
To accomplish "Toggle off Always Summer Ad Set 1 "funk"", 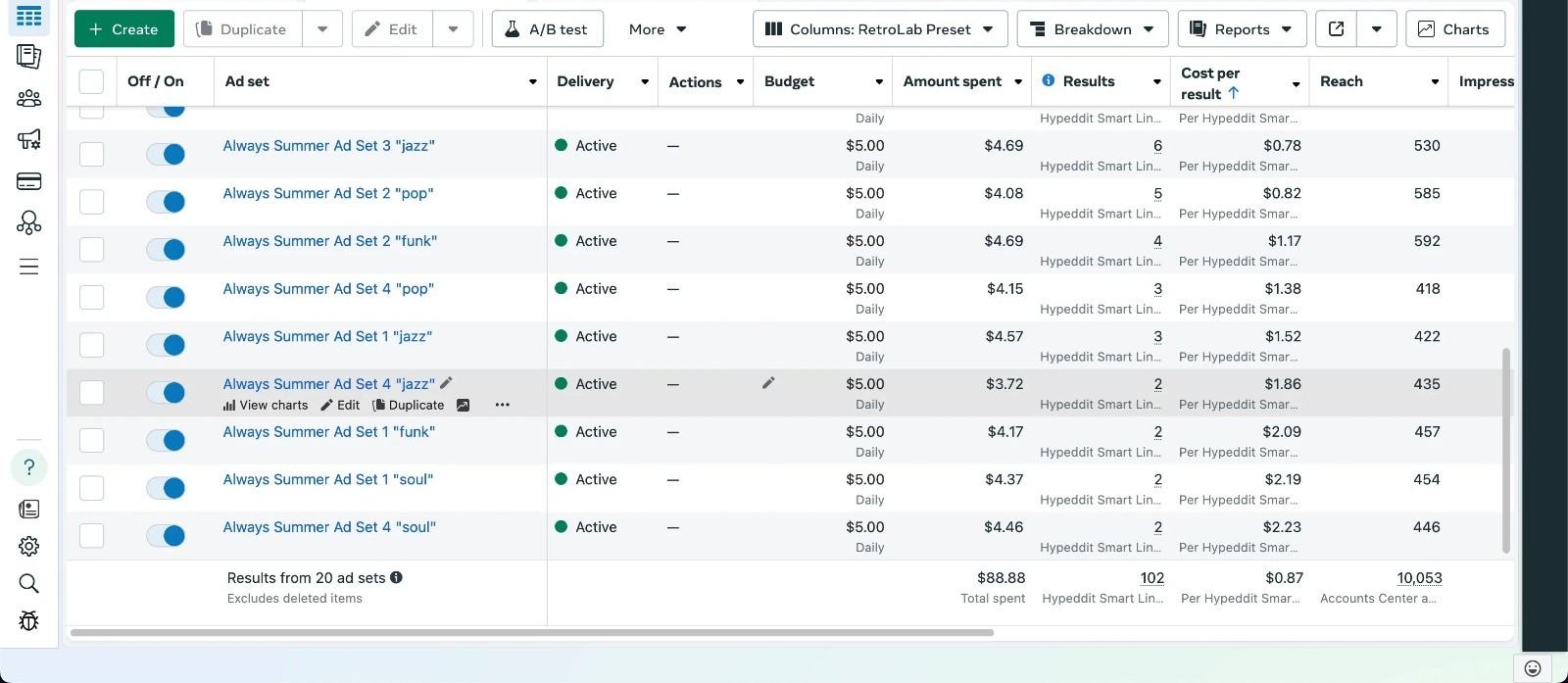I will [166, 440].
